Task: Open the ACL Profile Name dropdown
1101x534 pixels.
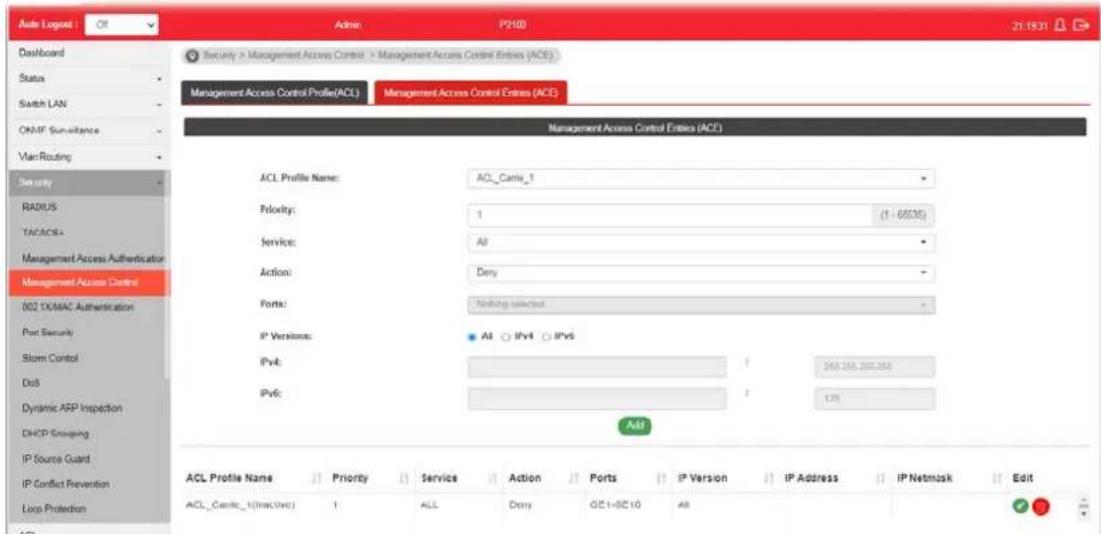Action: click(x=701, y=179)
